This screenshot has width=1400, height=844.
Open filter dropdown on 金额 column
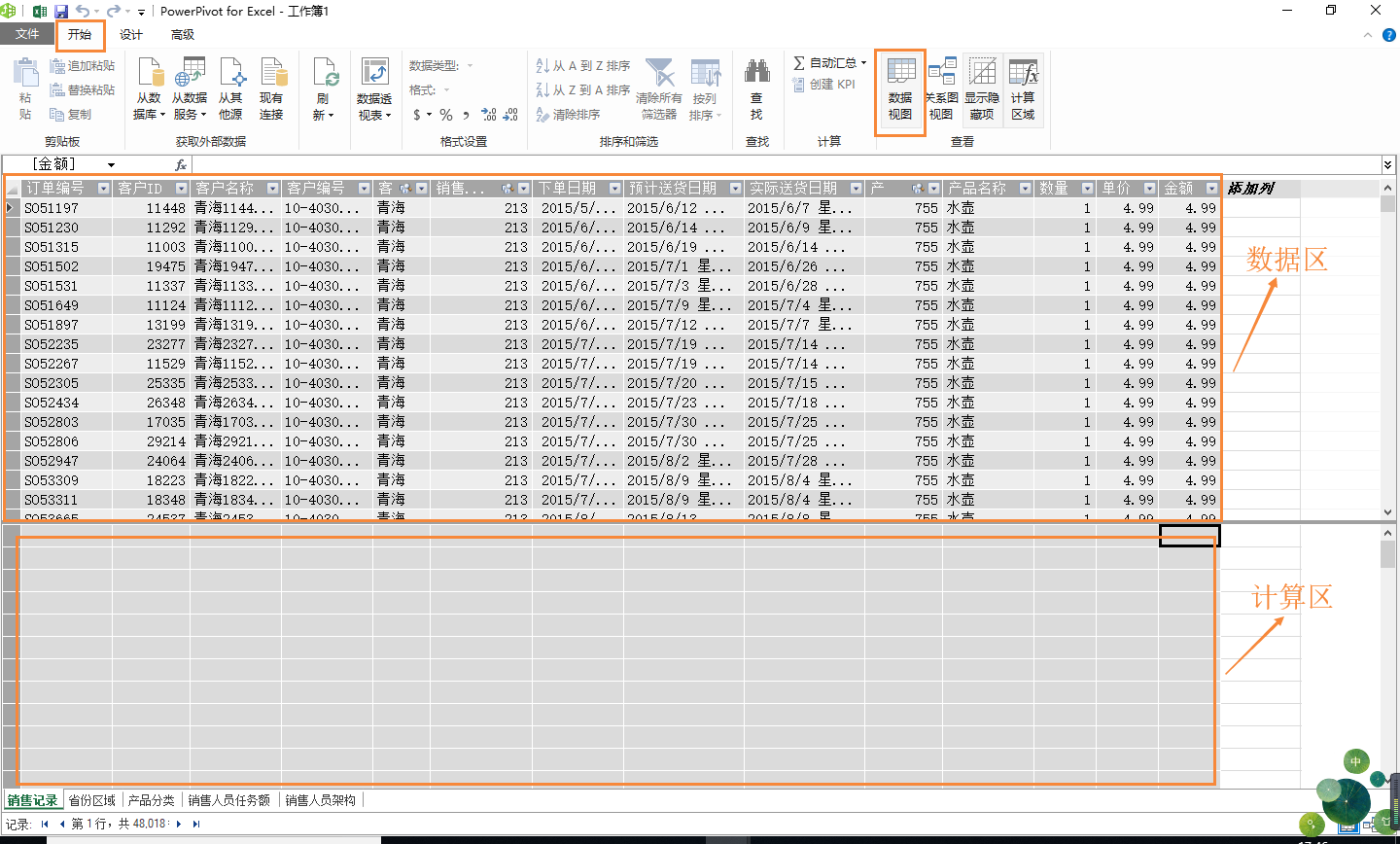point(1212,189)
